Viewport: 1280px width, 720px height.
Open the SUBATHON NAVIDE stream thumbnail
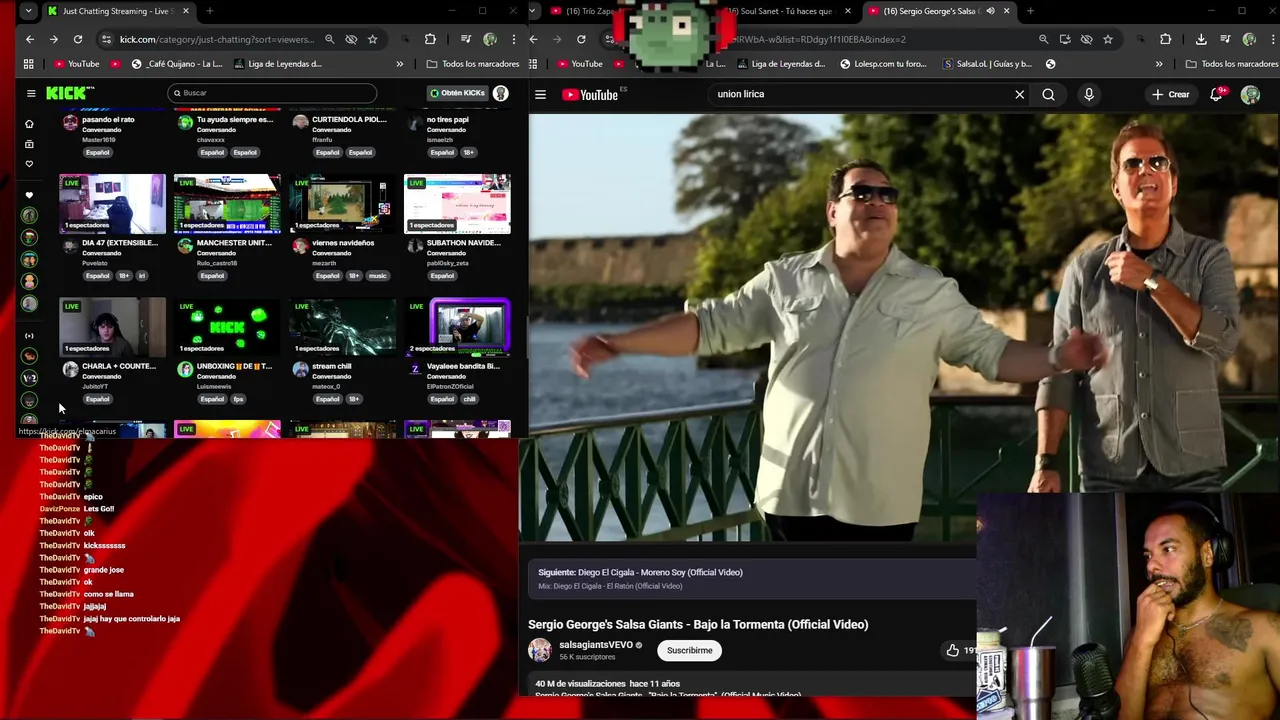click(x=457, y=203)
